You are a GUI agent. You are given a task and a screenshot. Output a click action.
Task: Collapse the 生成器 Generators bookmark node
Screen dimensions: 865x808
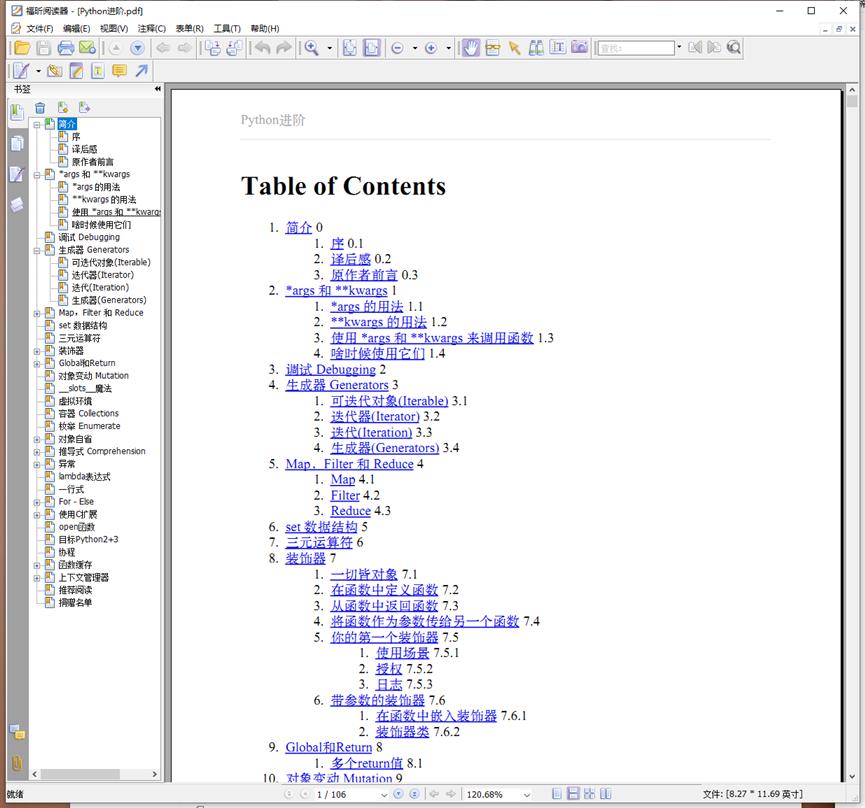(x=37, y=250)
